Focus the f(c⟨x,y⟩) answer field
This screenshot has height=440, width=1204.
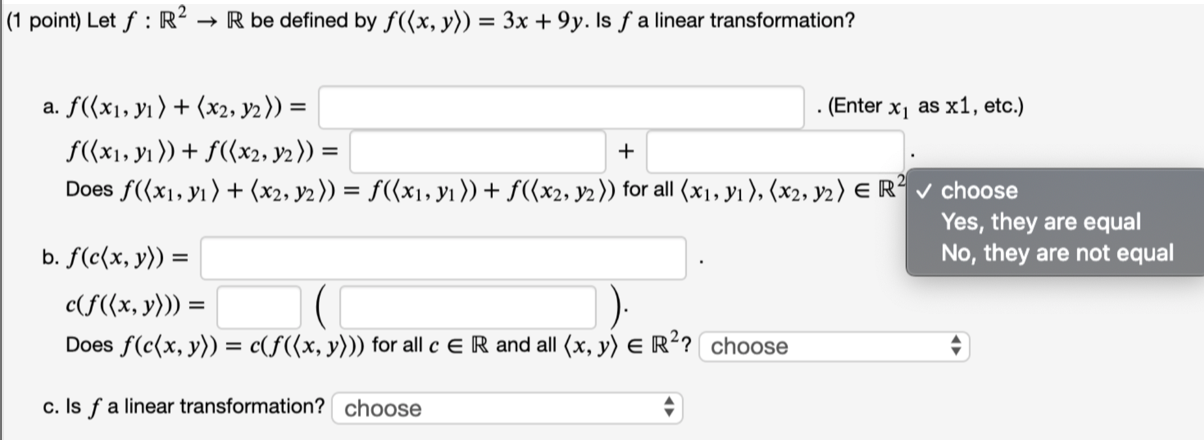pos(444,259)
